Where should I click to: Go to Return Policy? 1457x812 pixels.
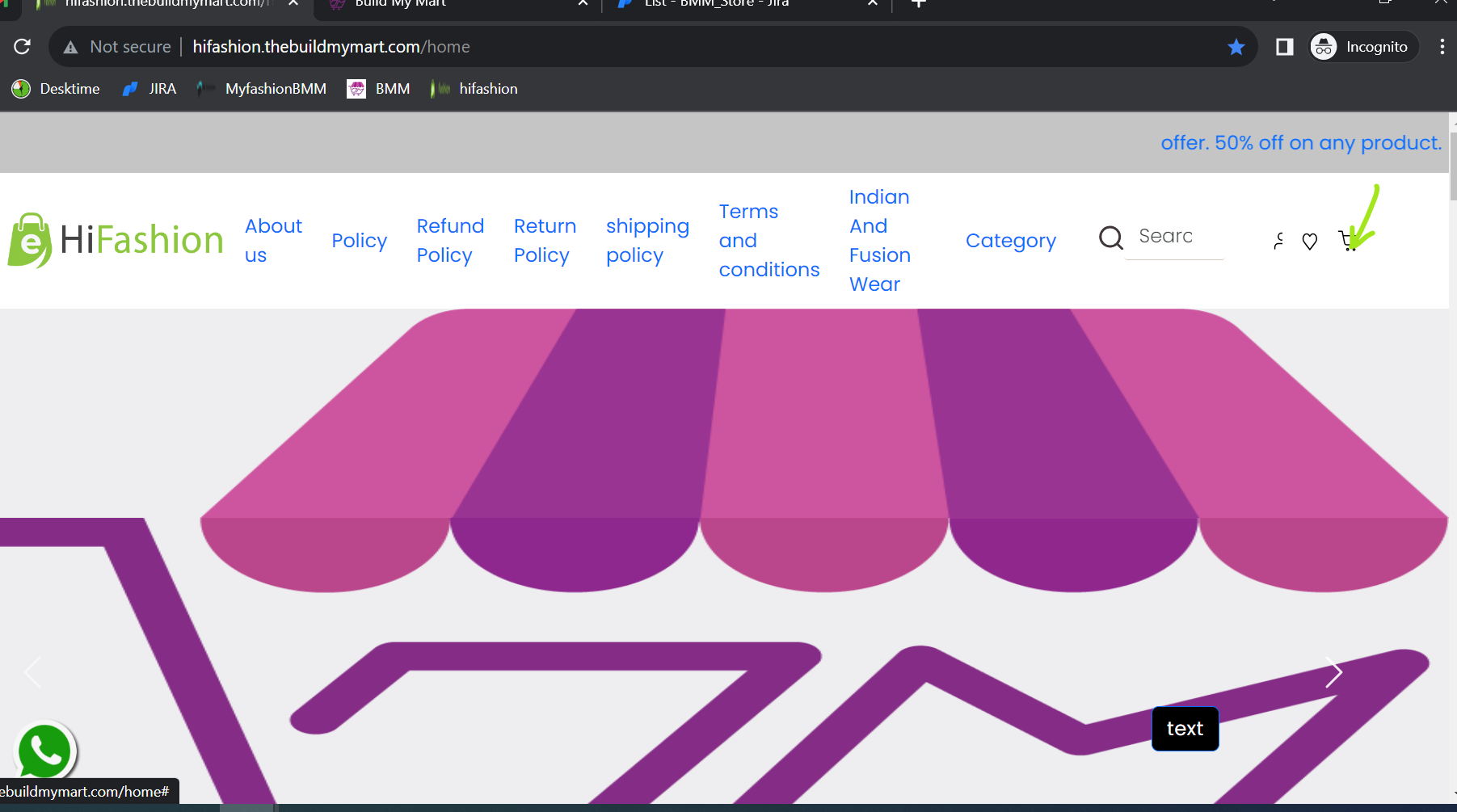pyautogui.click(x=545, y=241)
